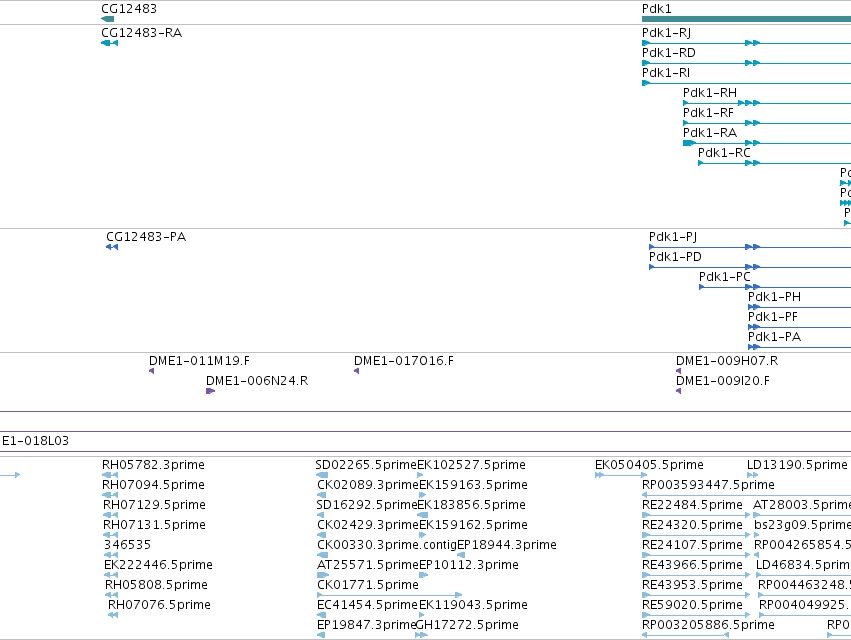851x640 pixels.
Task: Select the Pdk1-PF protein label
Action: click(x=773, y=317)
